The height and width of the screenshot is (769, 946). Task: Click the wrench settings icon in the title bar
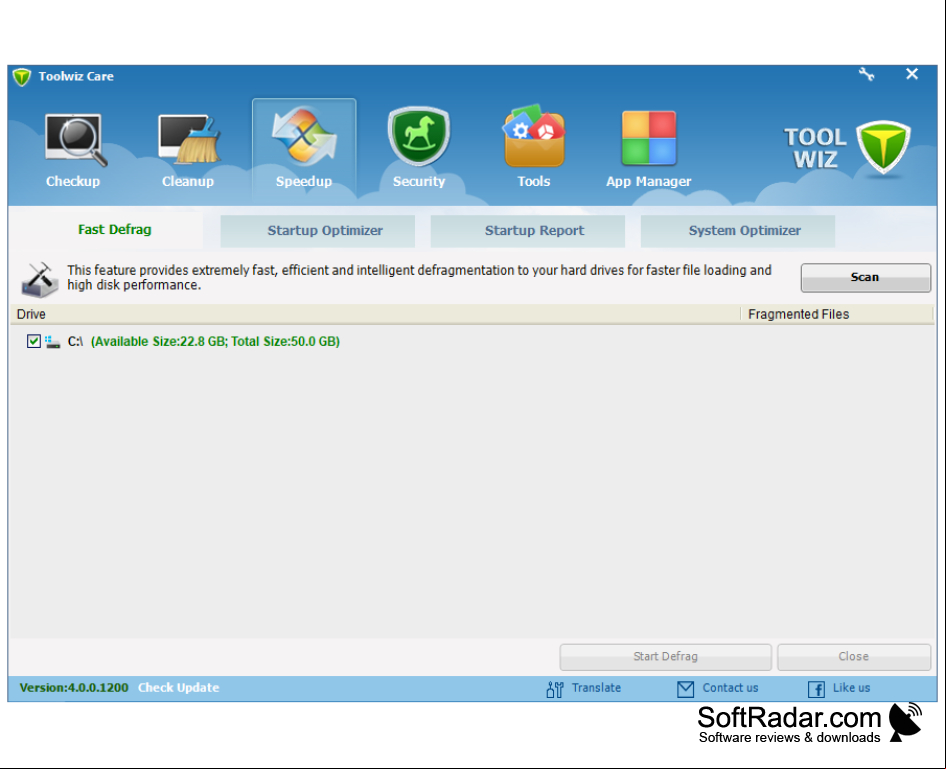pos(867,75)
